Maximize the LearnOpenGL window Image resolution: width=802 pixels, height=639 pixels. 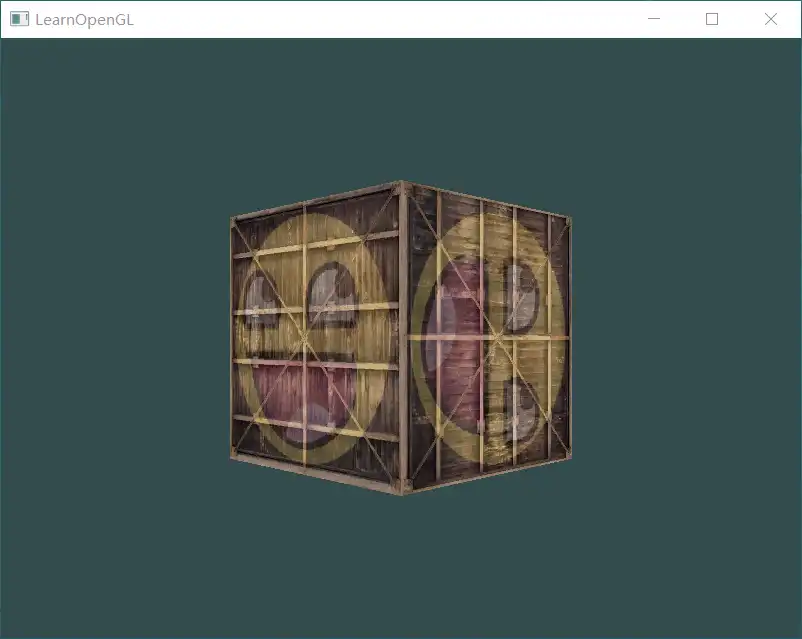coord(712,19)
